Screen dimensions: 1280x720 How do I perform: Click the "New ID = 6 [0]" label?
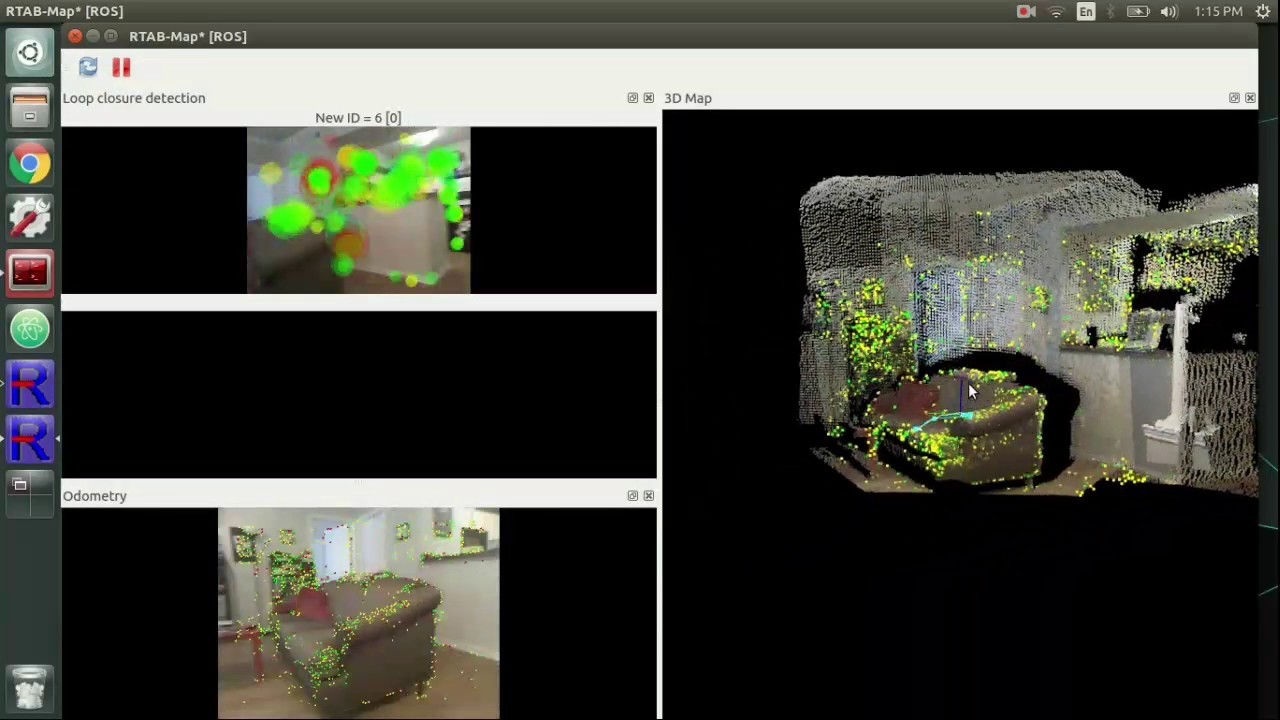coord(358,118)
